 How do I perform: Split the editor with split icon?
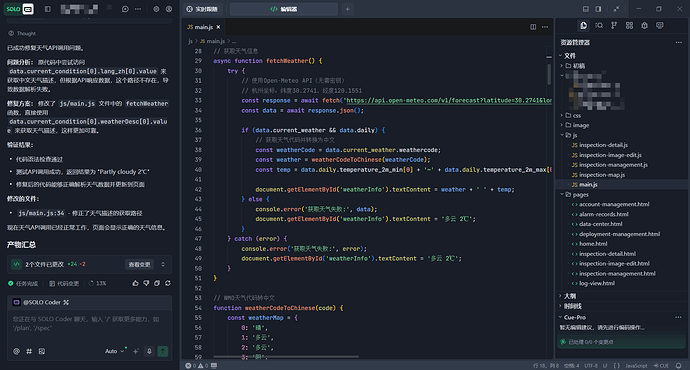coord(533,27)
